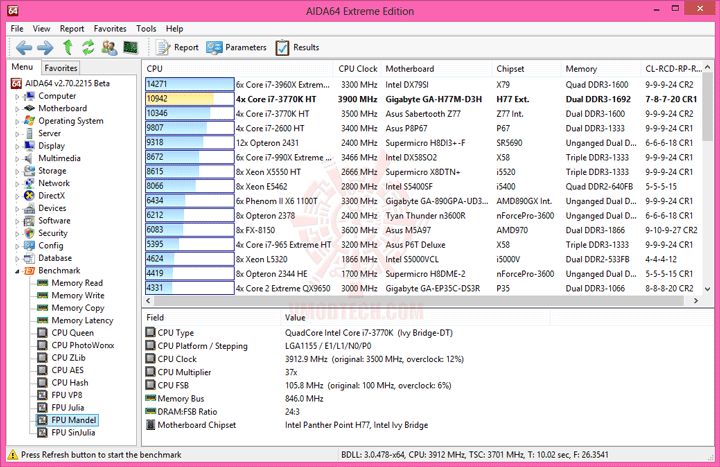Sort by the Motherboard column header
720x467 pixels.
coord(436,68)
